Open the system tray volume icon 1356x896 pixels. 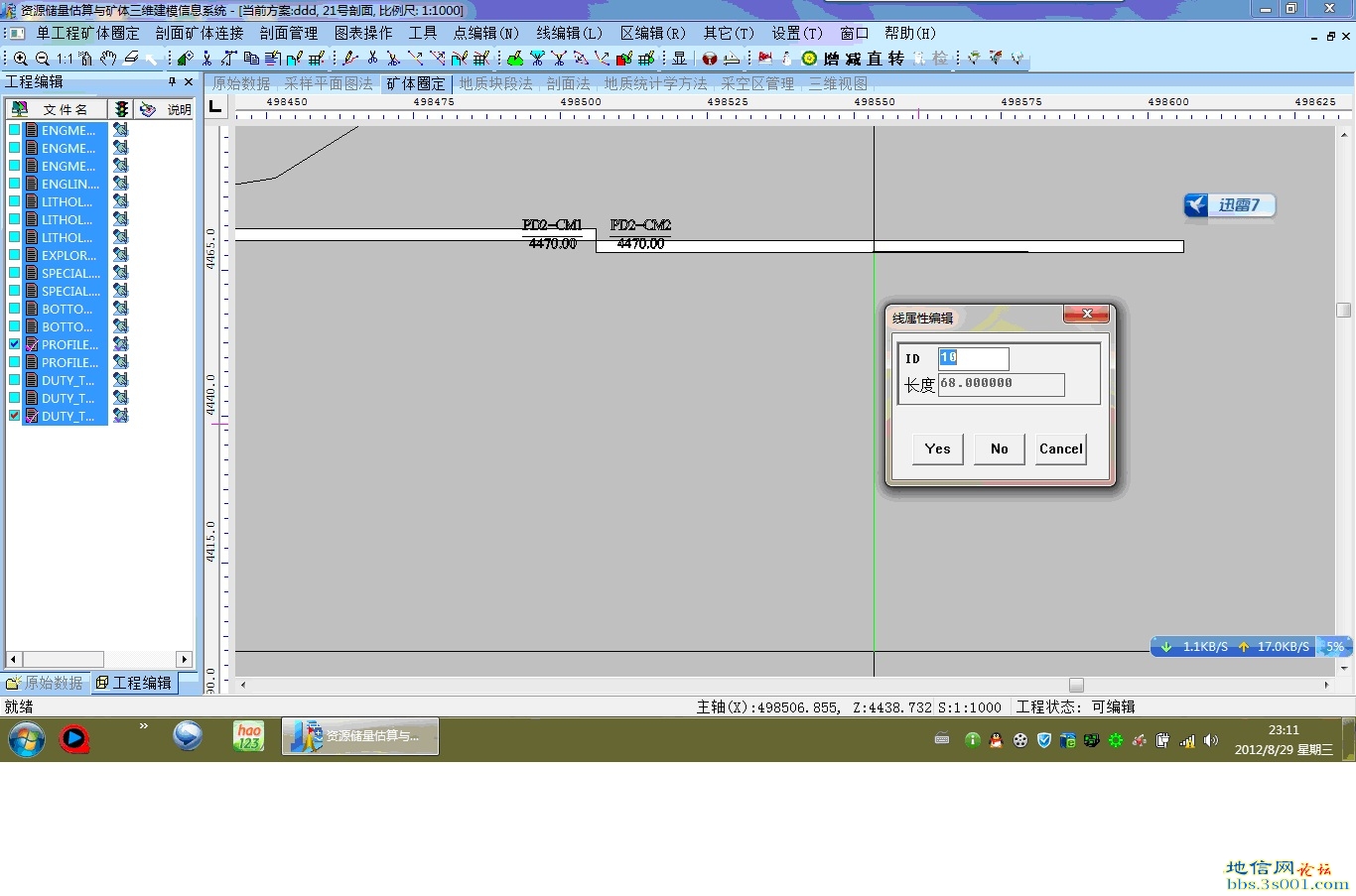[x=1210, y=740]
